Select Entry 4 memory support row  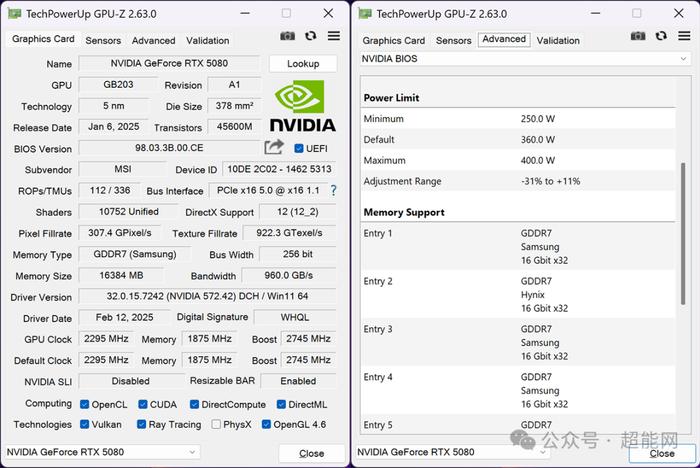click(x=518, y=390)
